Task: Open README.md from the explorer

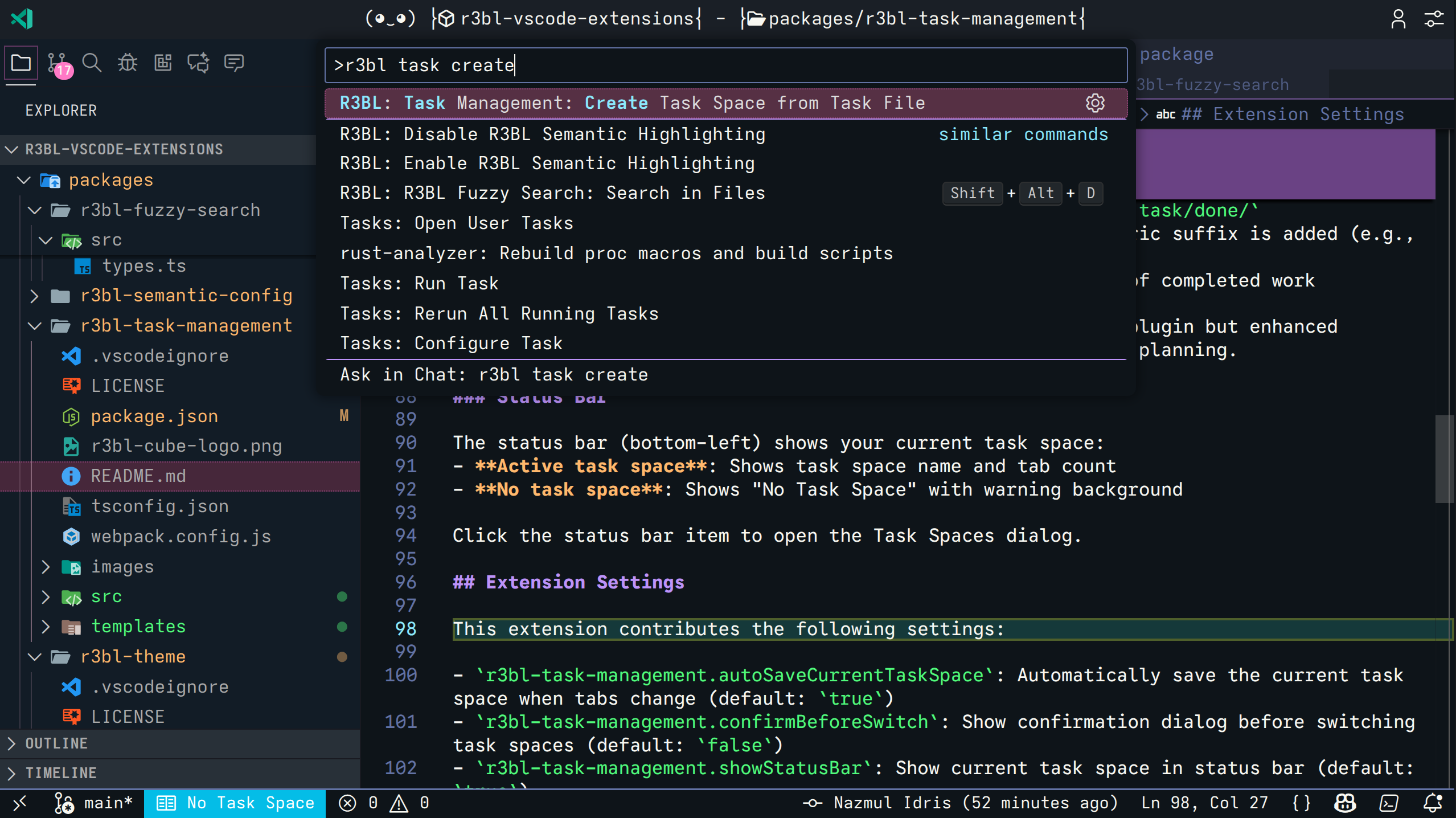Action: (138, 475)
